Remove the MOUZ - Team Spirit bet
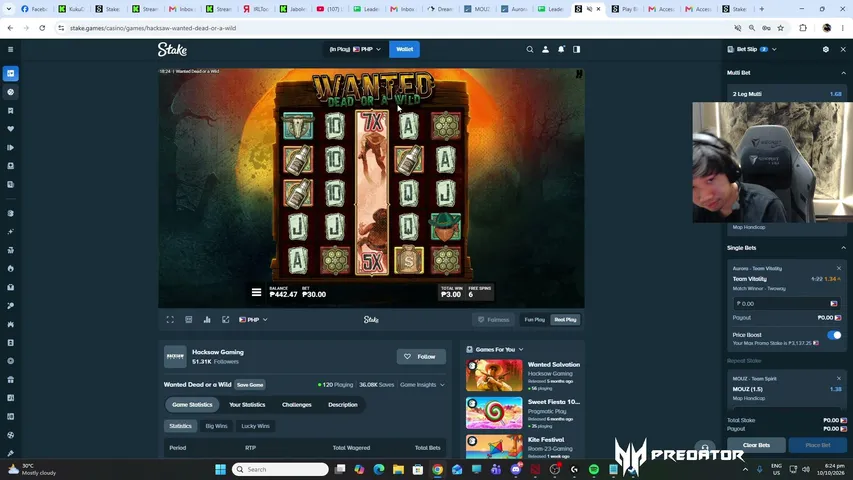Image resolution: width=853 pixels, height=480 pixels. tap(838, 379)
